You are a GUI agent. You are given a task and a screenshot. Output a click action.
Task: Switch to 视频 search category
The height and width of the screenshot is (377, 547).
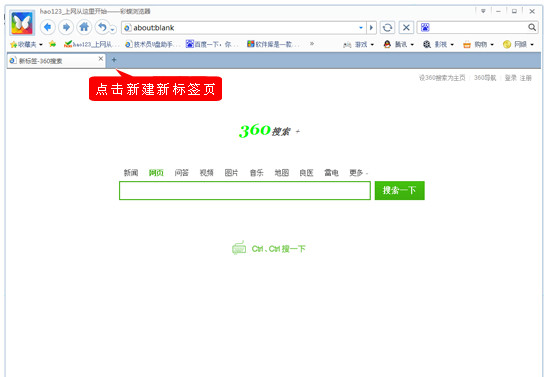[207, 173]
